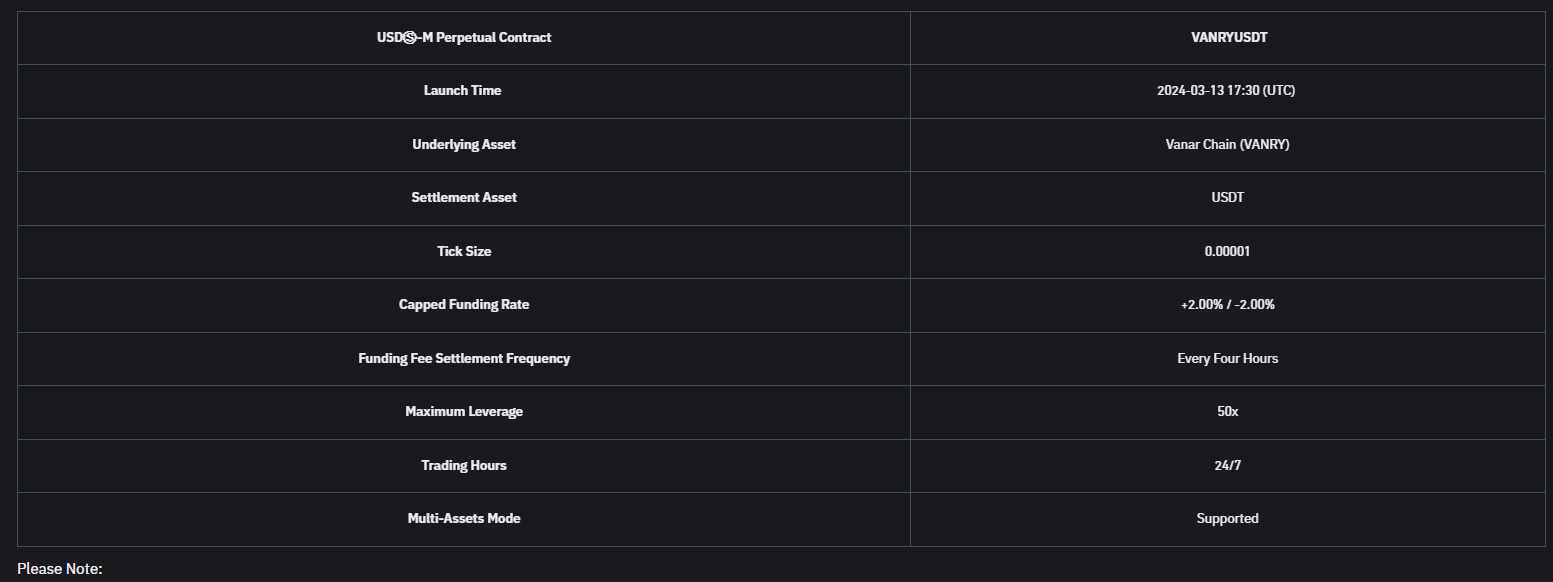The height and width of the screenshot is (582, 1553).
Task: Click the 24/7 trading hours value
Action: click(x=1227, y=466)
